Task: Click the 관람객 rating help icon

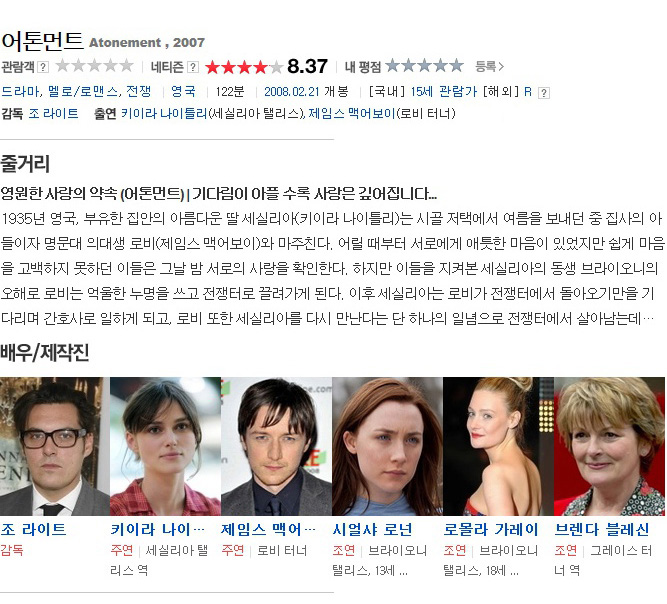Action: pos(43,67)
